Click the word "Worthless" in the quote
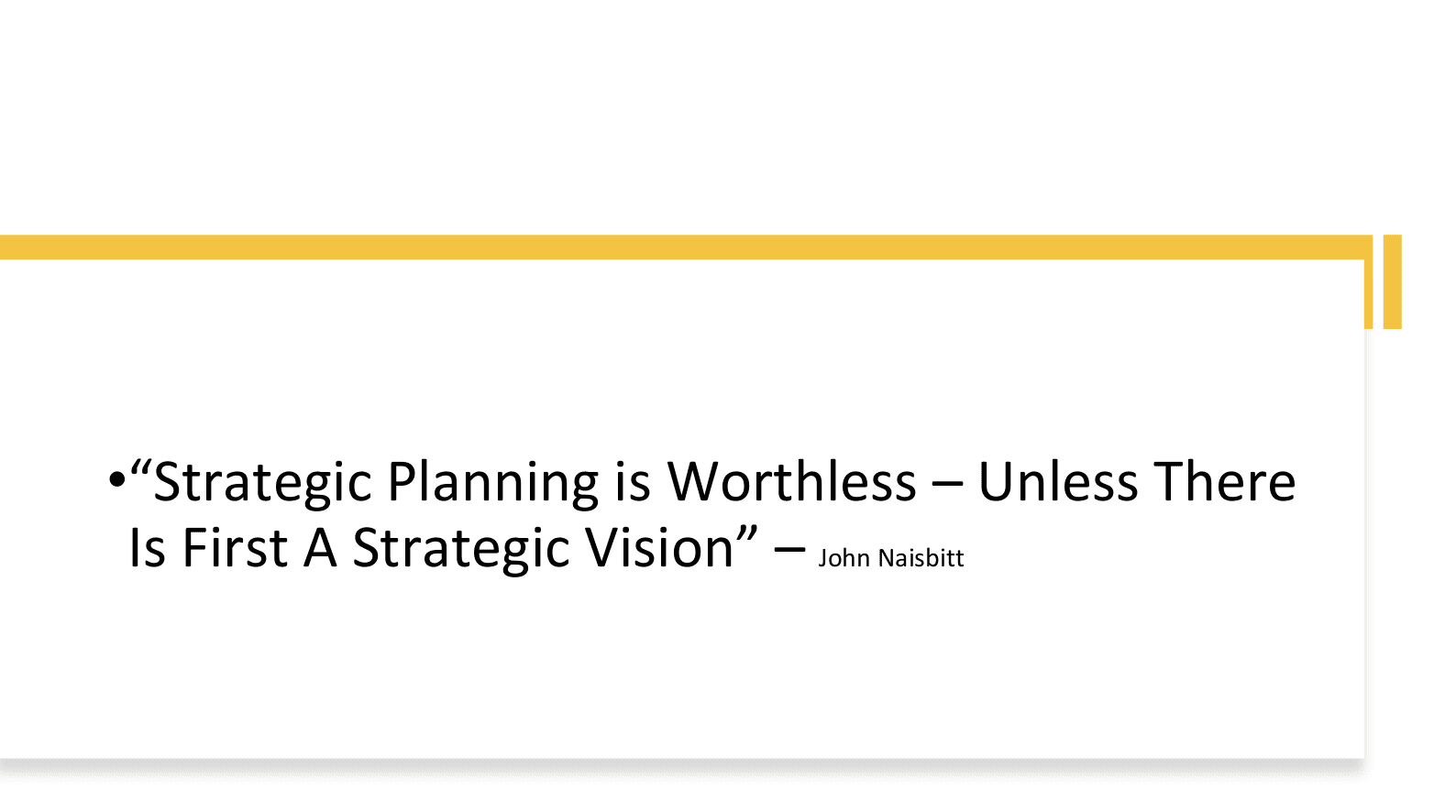The width and height of the screenshot is (1456, 812). 791,482
